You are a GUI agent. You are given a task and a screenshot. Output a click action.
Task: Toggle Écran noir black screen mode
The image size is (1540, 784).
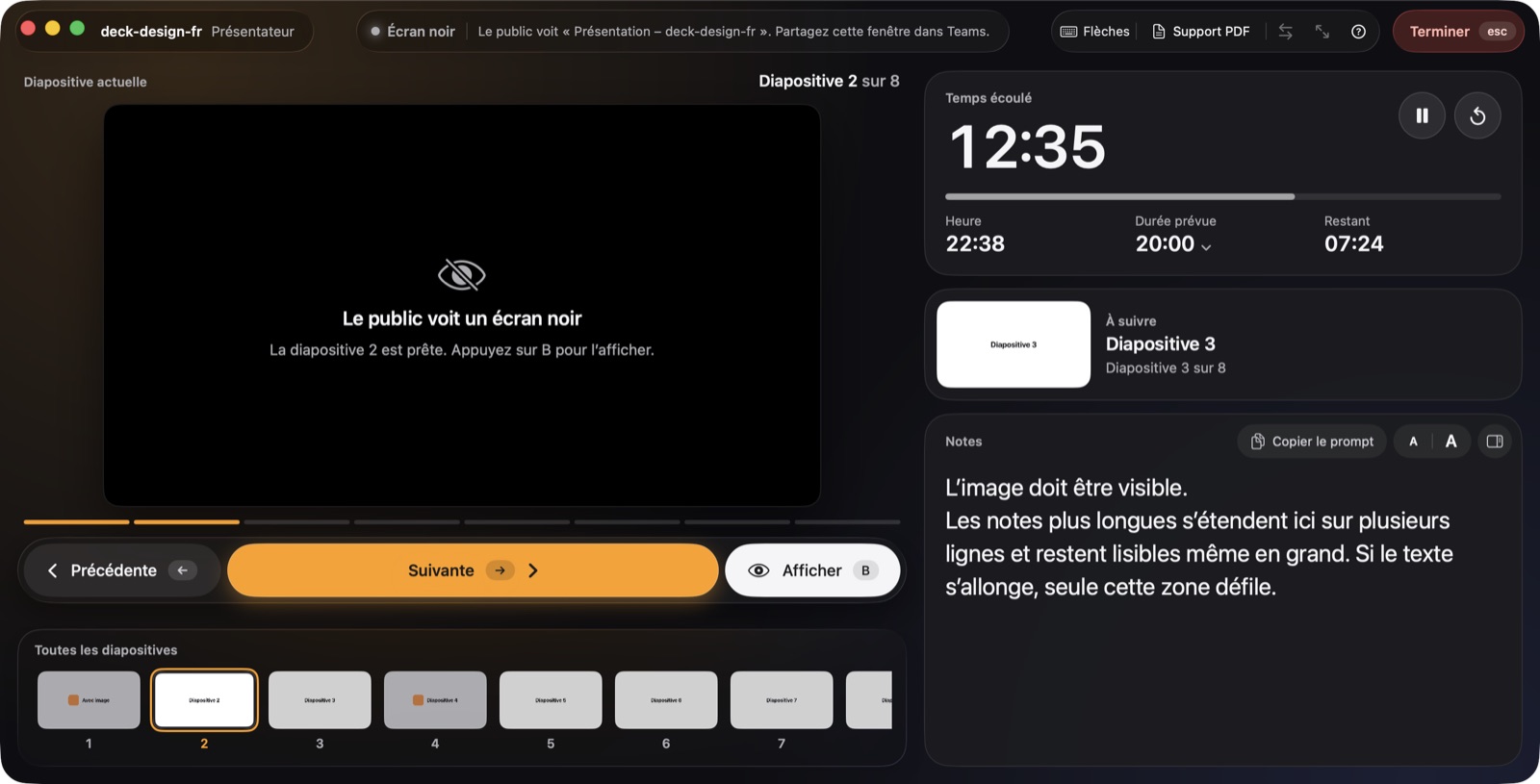coord(413,32)
